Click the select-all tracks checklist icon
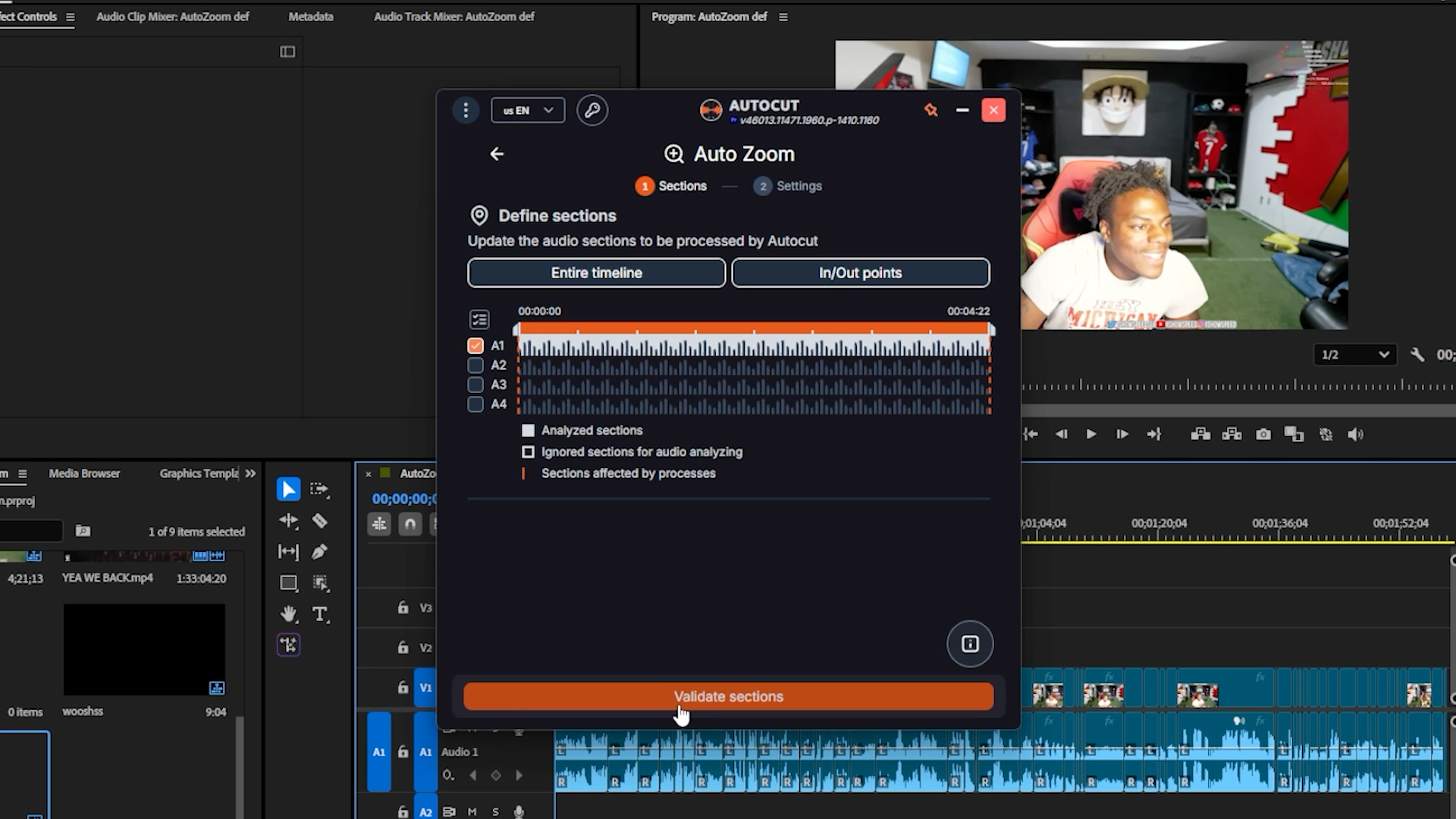This screenshot has width=1456, height=819. pyautogui.click(x=479, y=319)
